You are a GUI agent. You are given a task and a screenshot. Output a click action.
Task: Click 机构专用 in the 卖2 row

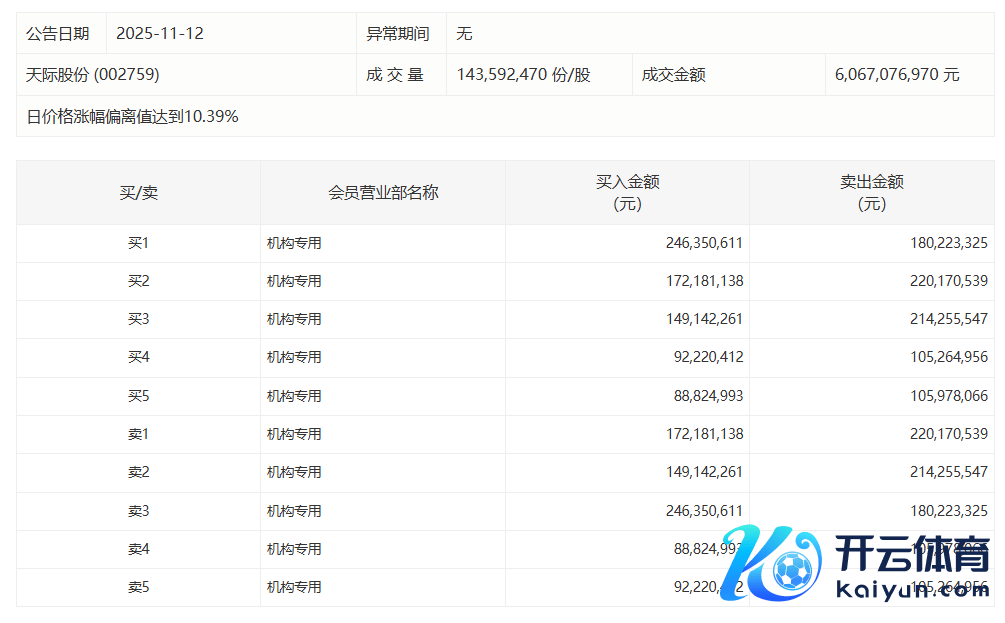[x=294, y=472]
